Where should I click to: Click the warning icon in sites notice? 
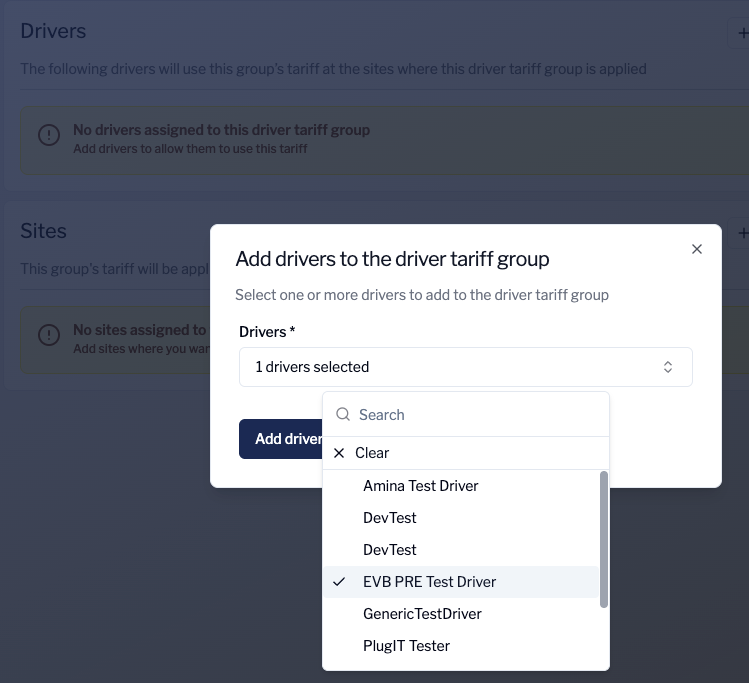[x=48, y=334]
